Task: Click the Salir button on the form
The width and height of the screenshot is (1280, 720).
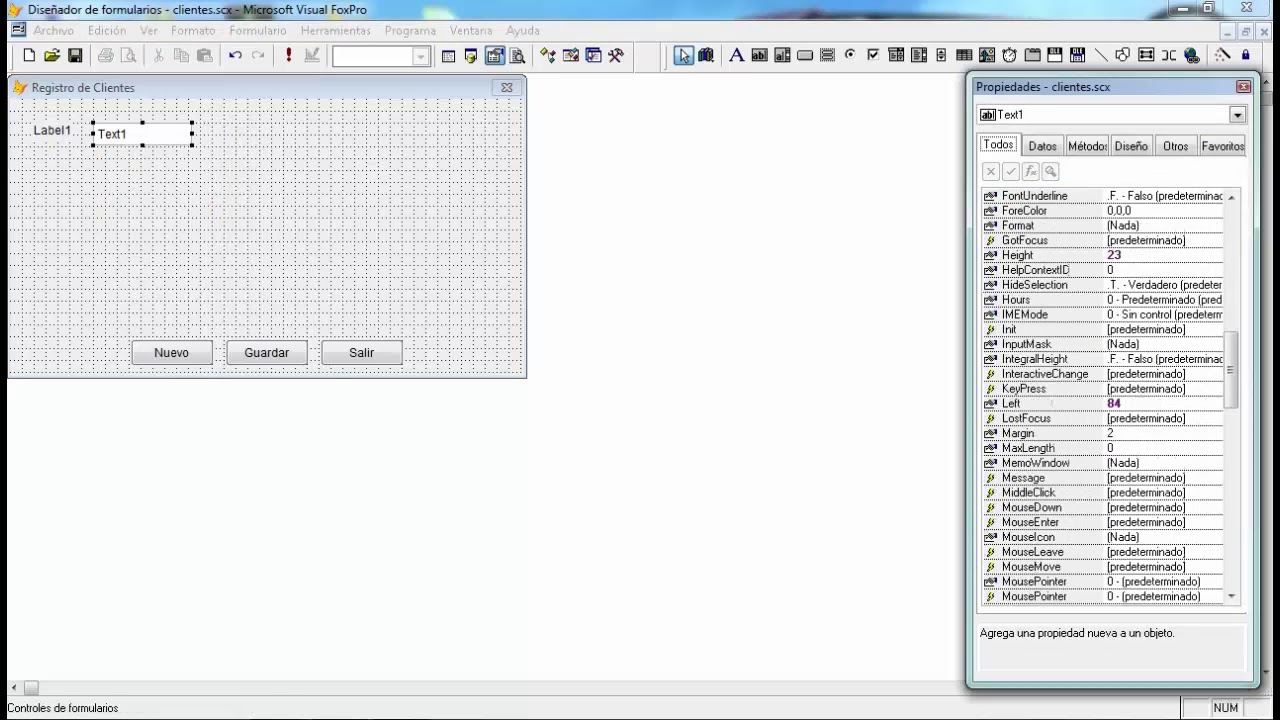Action: click(361, 352)
